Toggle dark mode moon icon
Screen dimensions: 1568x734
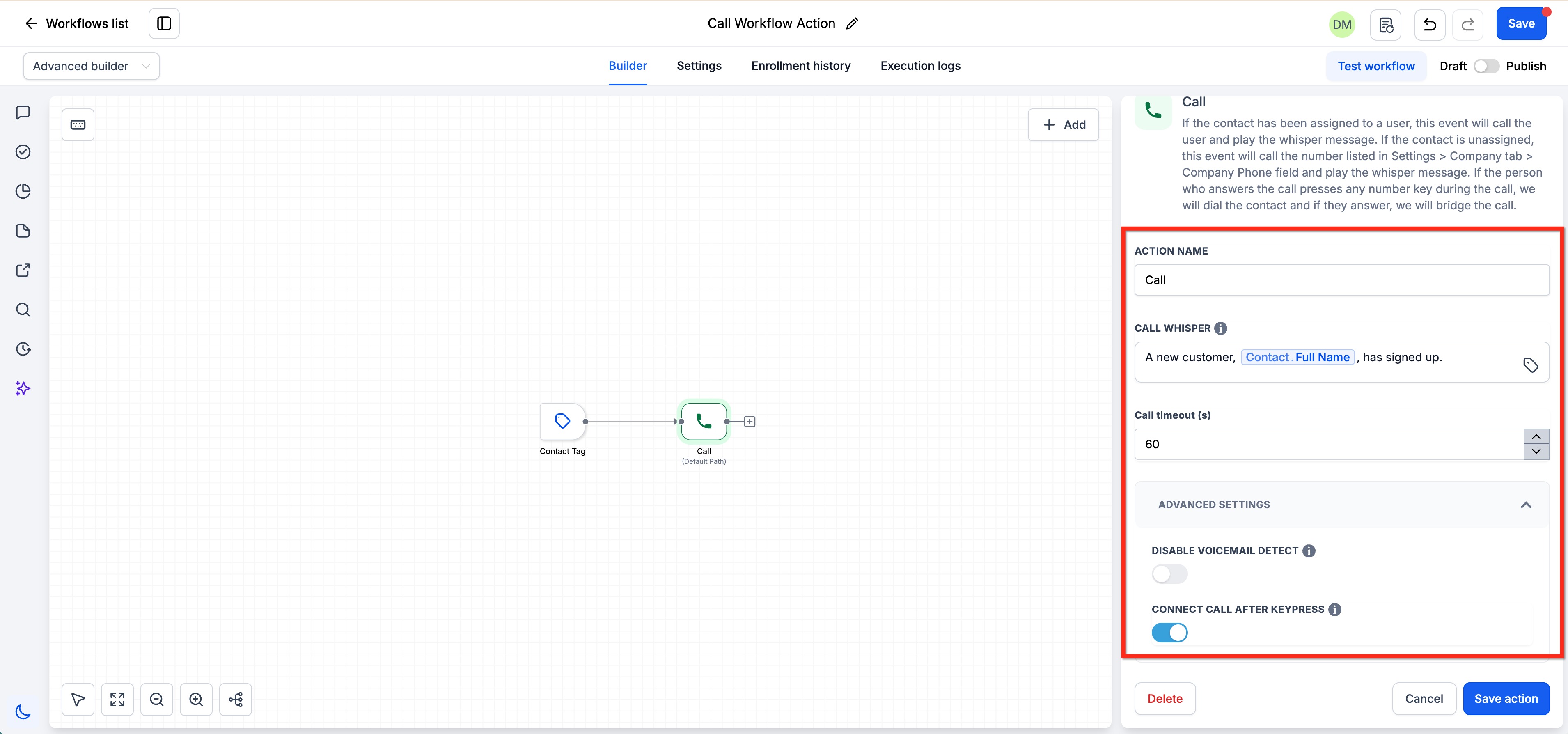[23, 711]
